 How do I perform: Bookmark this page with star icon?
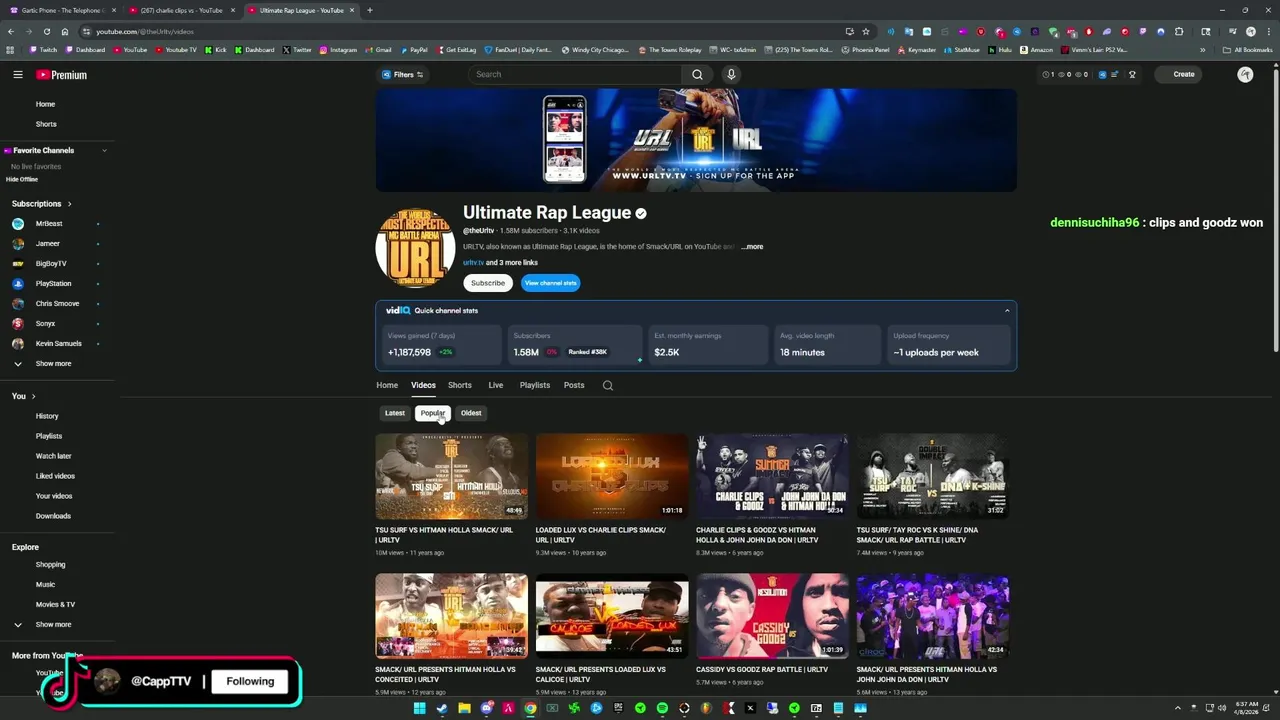pyautogui.click(x=866, y=31)
